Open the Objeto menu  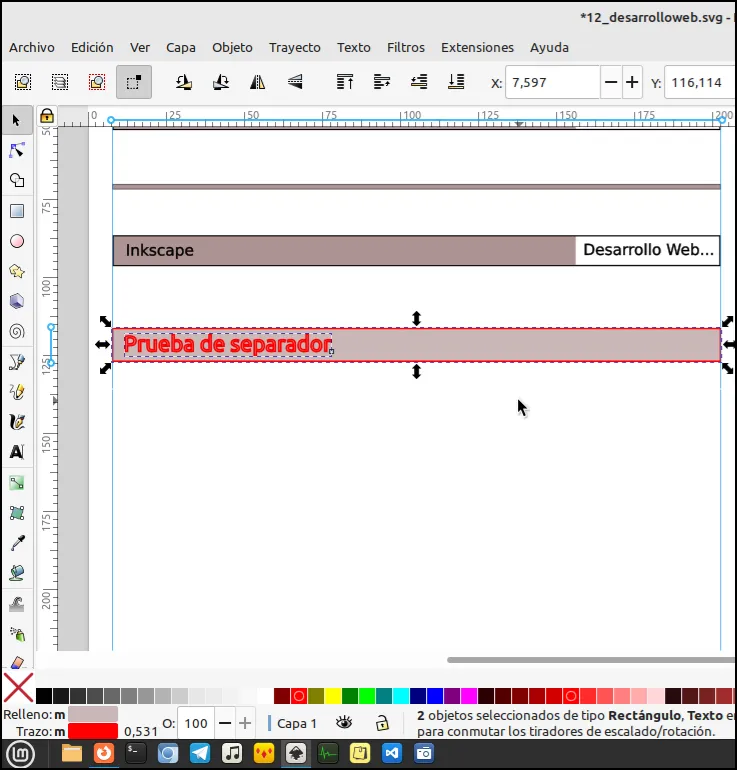(232, 48)
